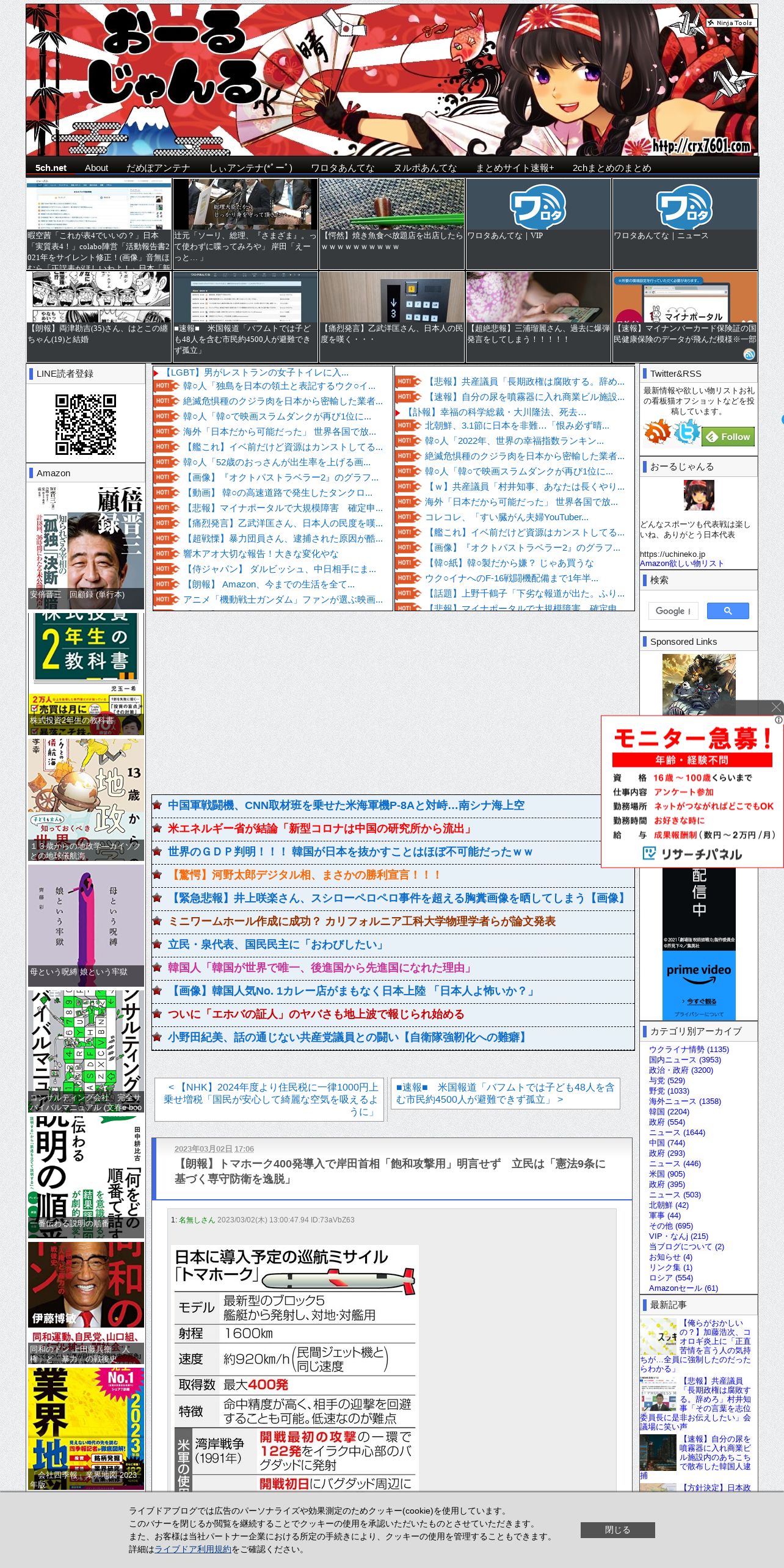
Task: Click the Ninja Tools badge in header
Action: pyautogui.click(x=731, y=23)
